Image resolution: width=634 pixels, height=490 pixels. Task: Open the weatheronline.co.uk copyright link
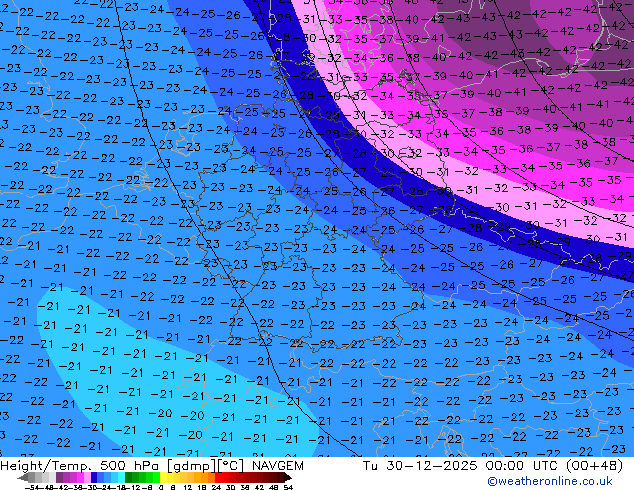550,481
